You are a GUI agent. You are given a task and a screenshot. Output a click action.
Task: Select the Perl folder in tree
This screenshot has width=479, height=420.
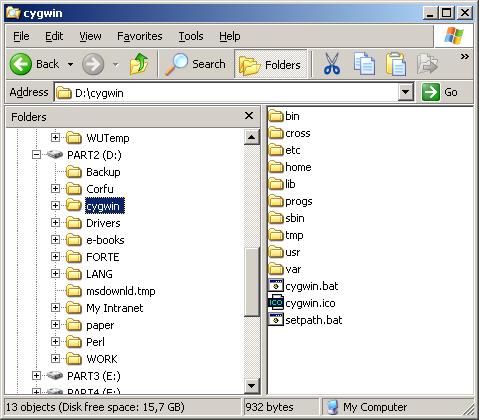(85, 342)
